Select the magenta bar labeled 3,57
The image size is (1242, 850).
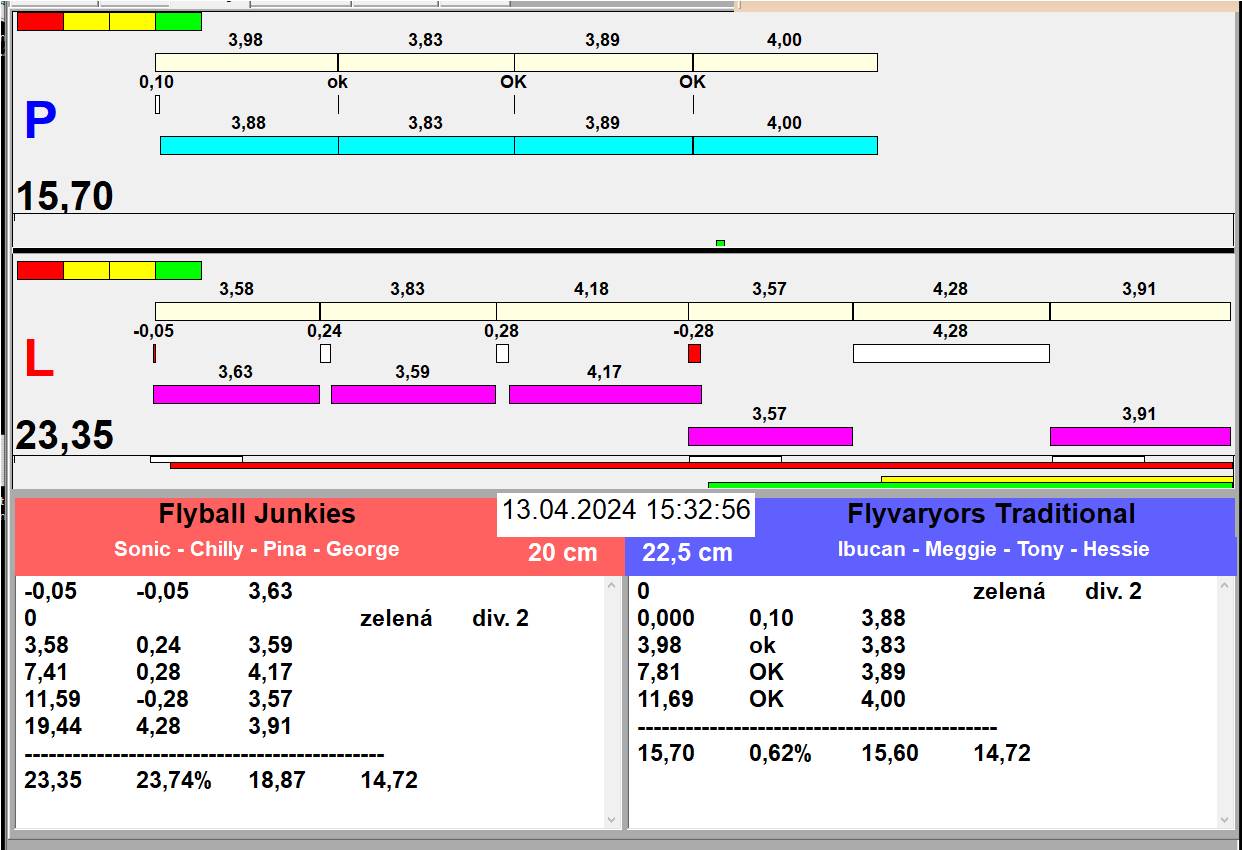(x=770, y=436)
